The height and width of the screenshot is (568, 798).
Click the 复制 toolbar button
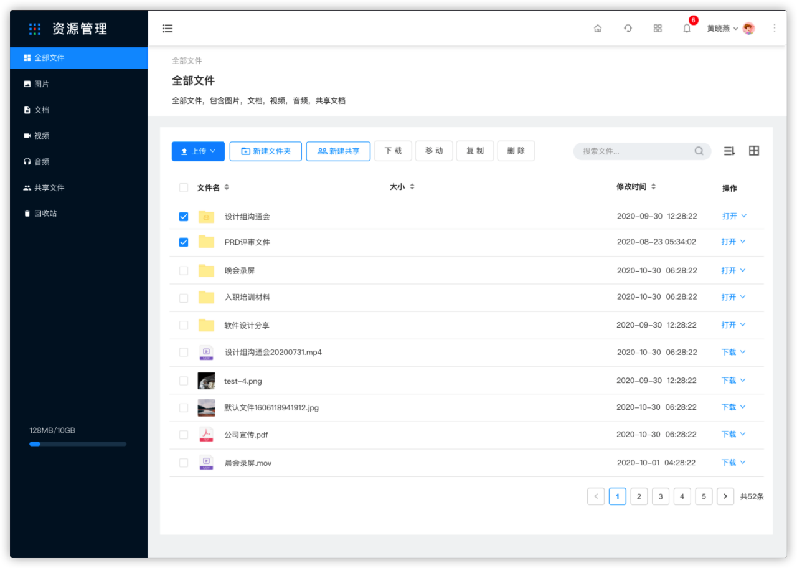point(475,151)
